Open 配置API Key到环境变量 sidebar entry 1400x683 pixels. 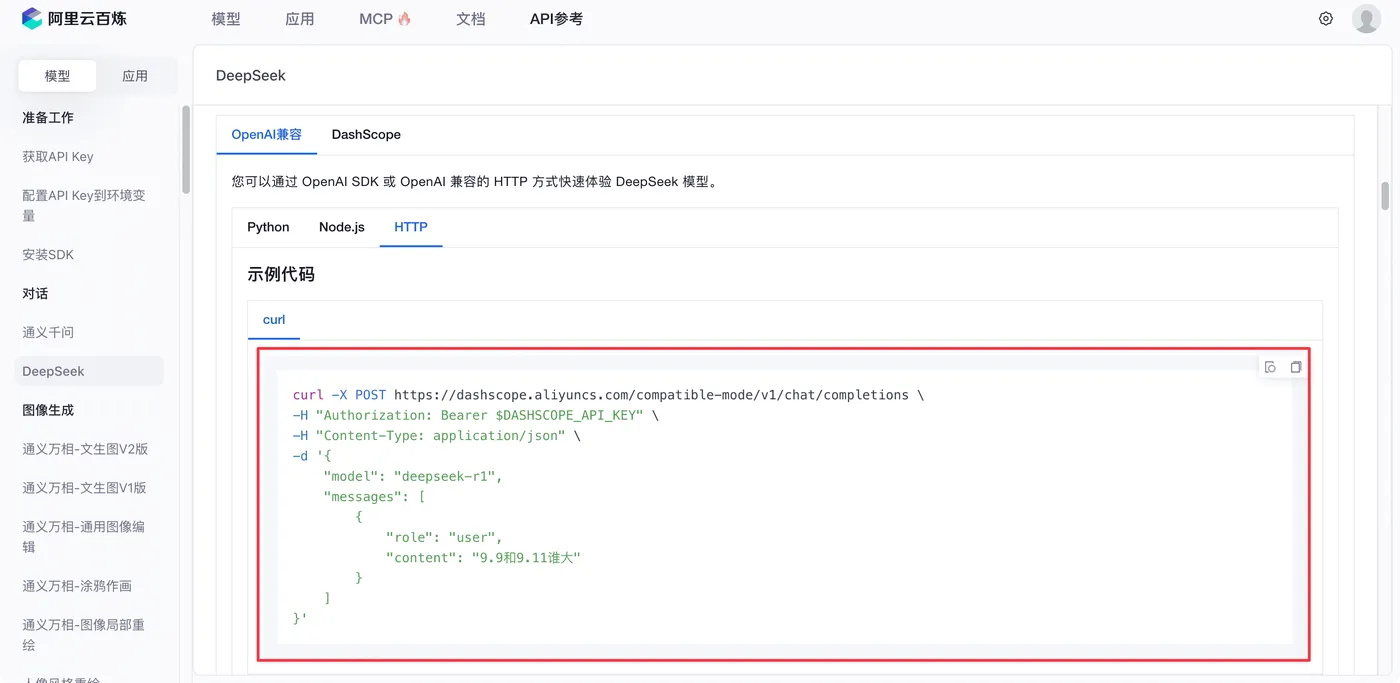[x=84, y=205]
